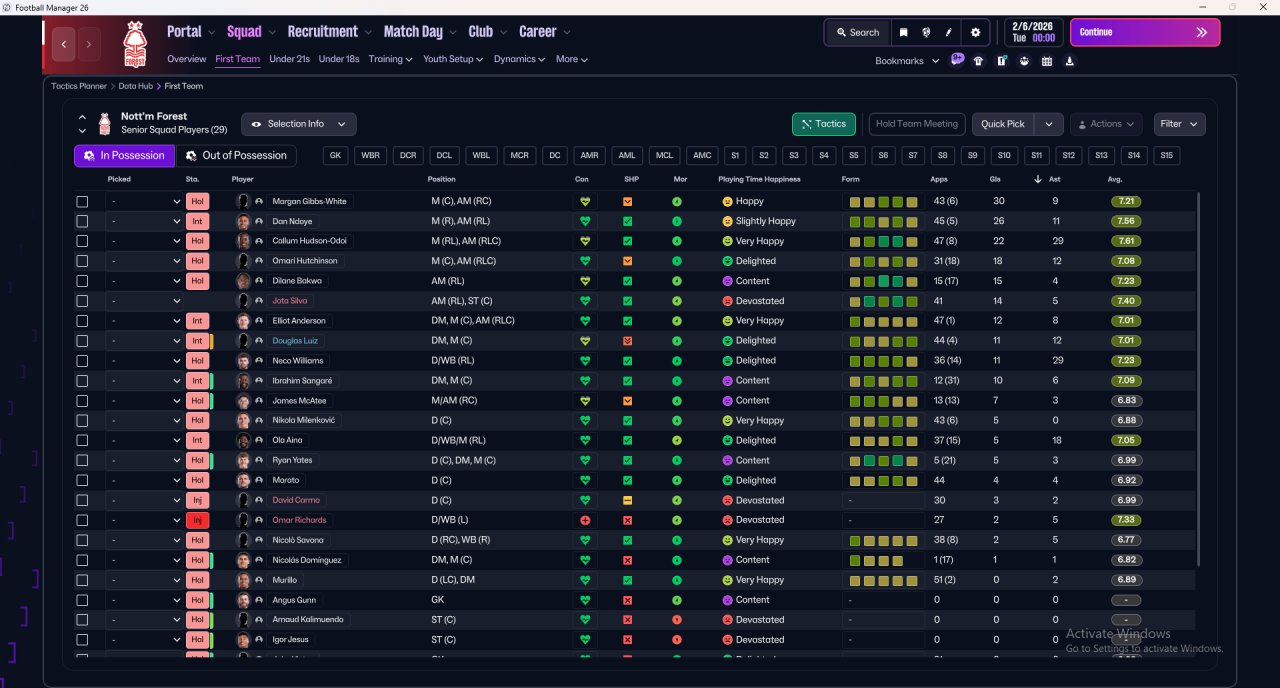Image resolution: width=1280 pixels, height=688 pixels.
Task: Open the Portal menu
Action: point(191,32)
